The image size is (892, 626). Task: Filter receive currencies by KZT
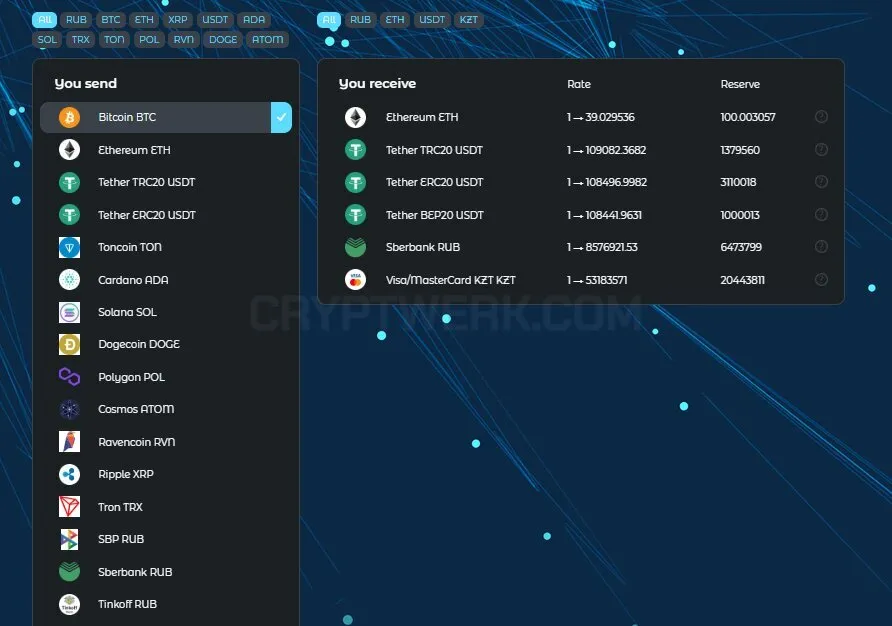tap(469, 19)
